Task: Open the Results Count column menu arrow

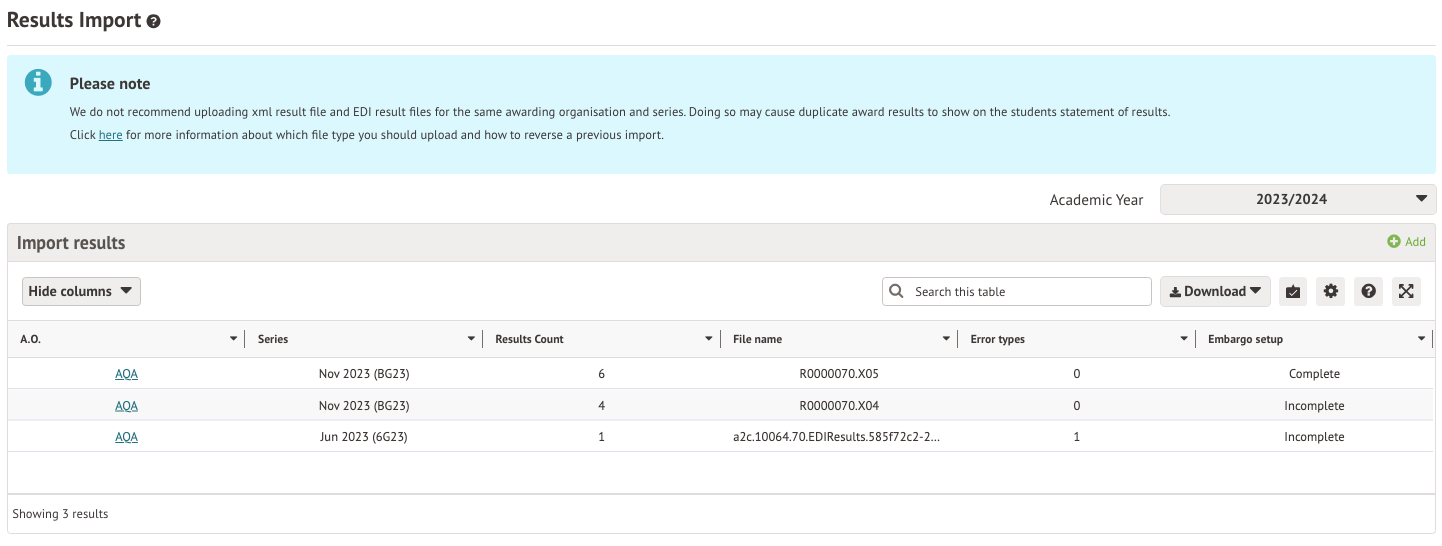Action: click(x=709, y=340)
